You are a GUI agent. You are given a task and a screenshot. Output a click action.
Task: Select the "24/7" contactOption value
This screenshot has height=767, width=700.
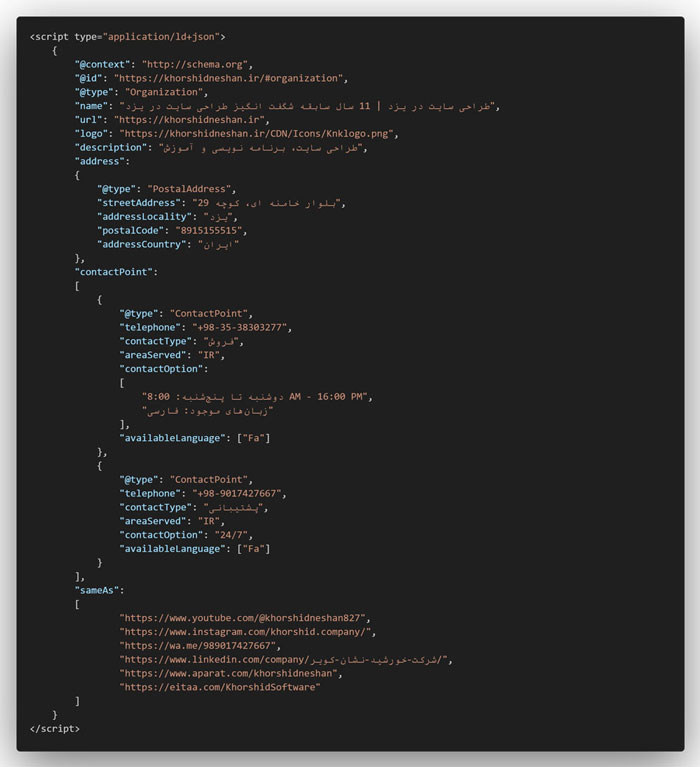pos(232,535)
